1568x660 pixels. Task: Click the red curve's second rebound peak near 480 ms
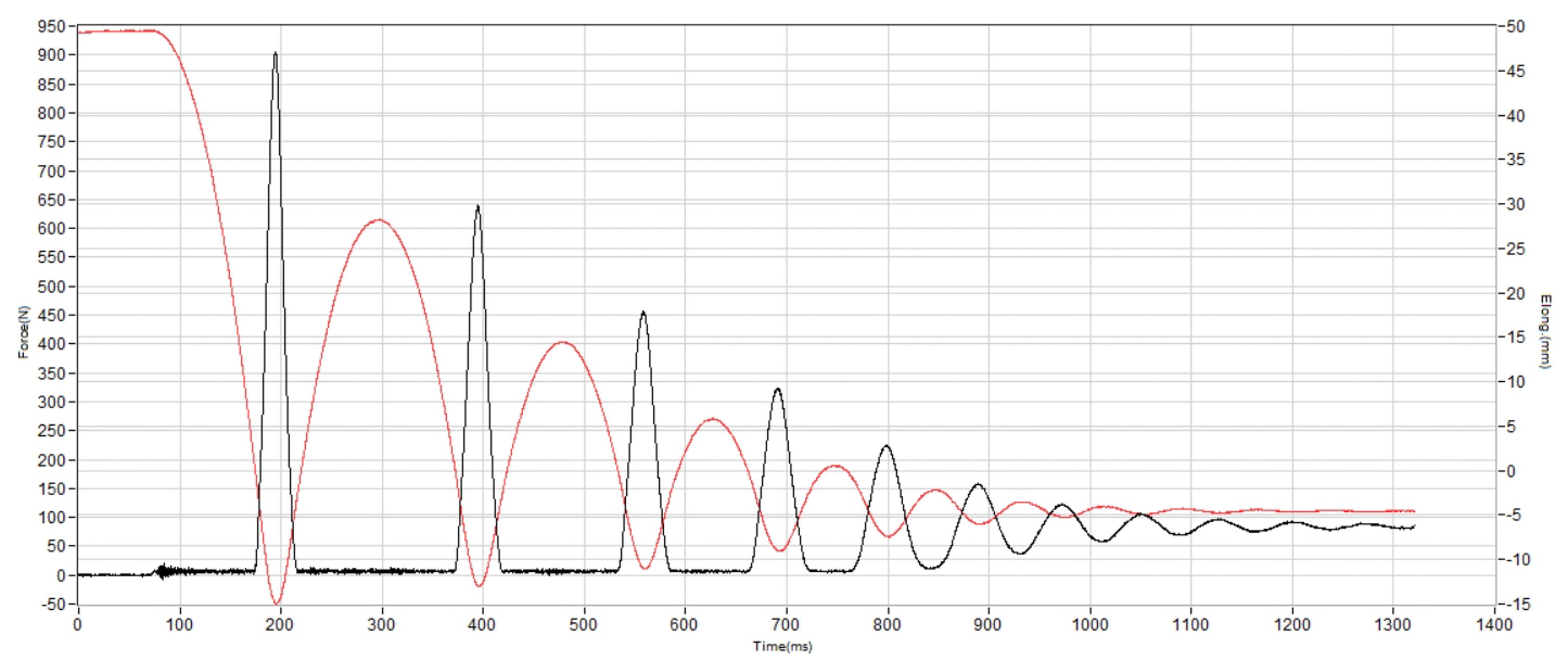pyautogui.click(x=562, y=342)
